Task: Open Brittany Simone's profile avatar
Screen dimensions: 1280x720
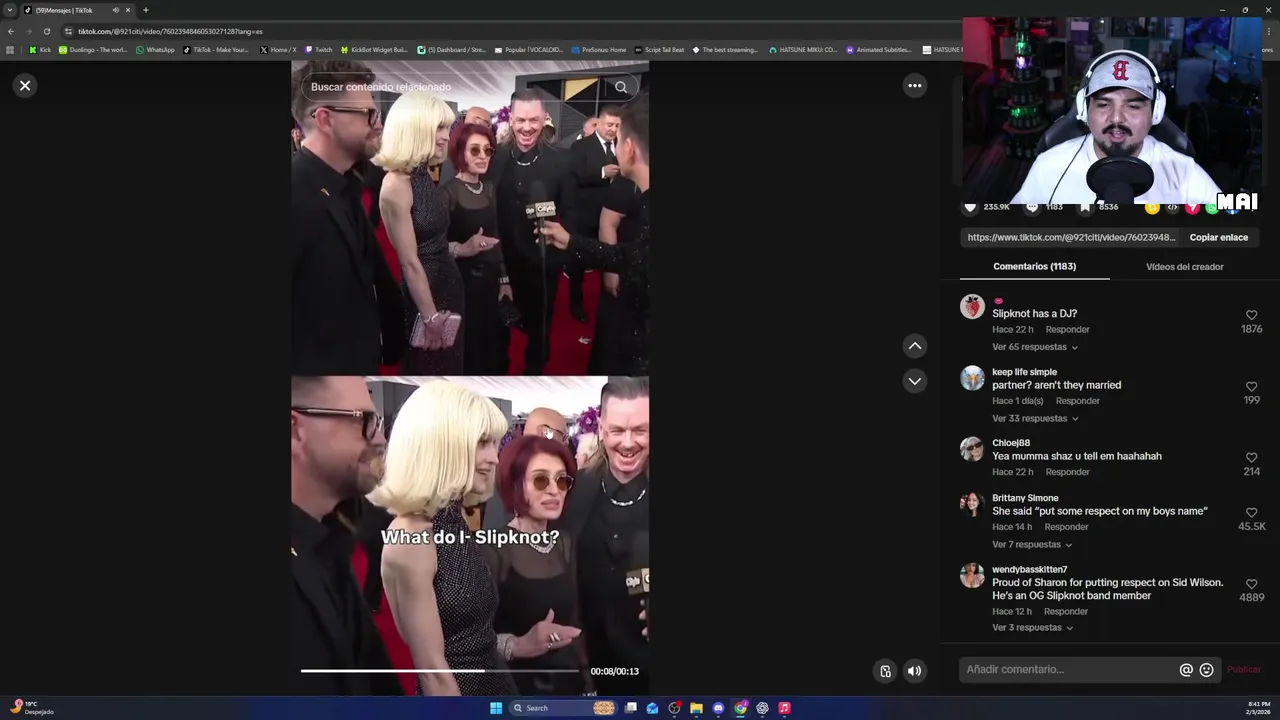Action: pos(972,504)
